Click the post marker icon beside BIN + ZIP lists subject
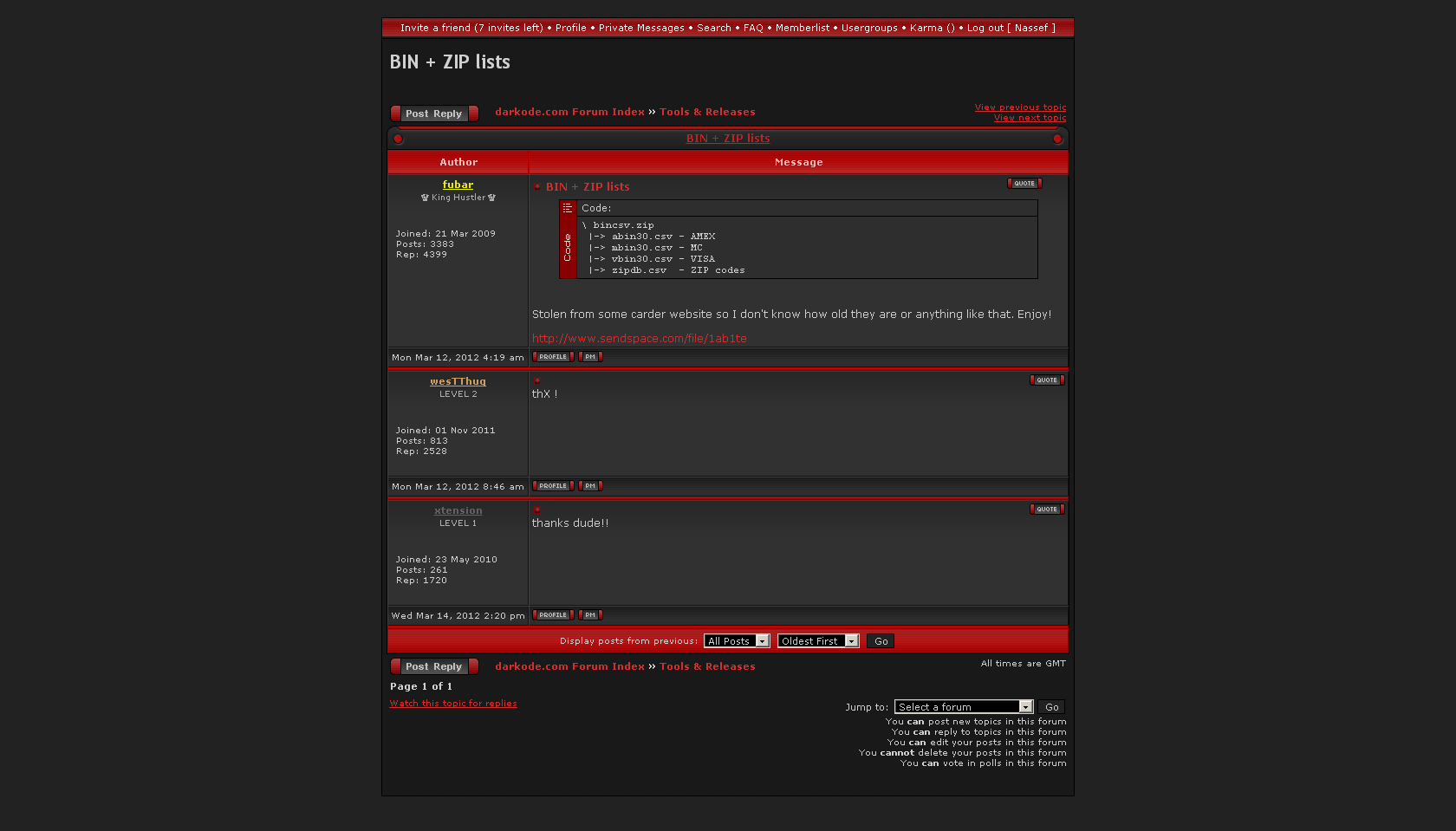This screenshot has height=831, width=1456. (537, 187)
